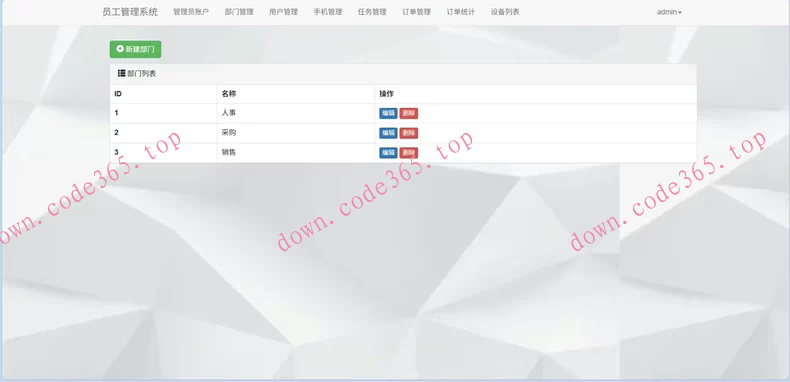Edit the 采购 department
This screenshot has width=790, height=382.
[x=388, y=133]
